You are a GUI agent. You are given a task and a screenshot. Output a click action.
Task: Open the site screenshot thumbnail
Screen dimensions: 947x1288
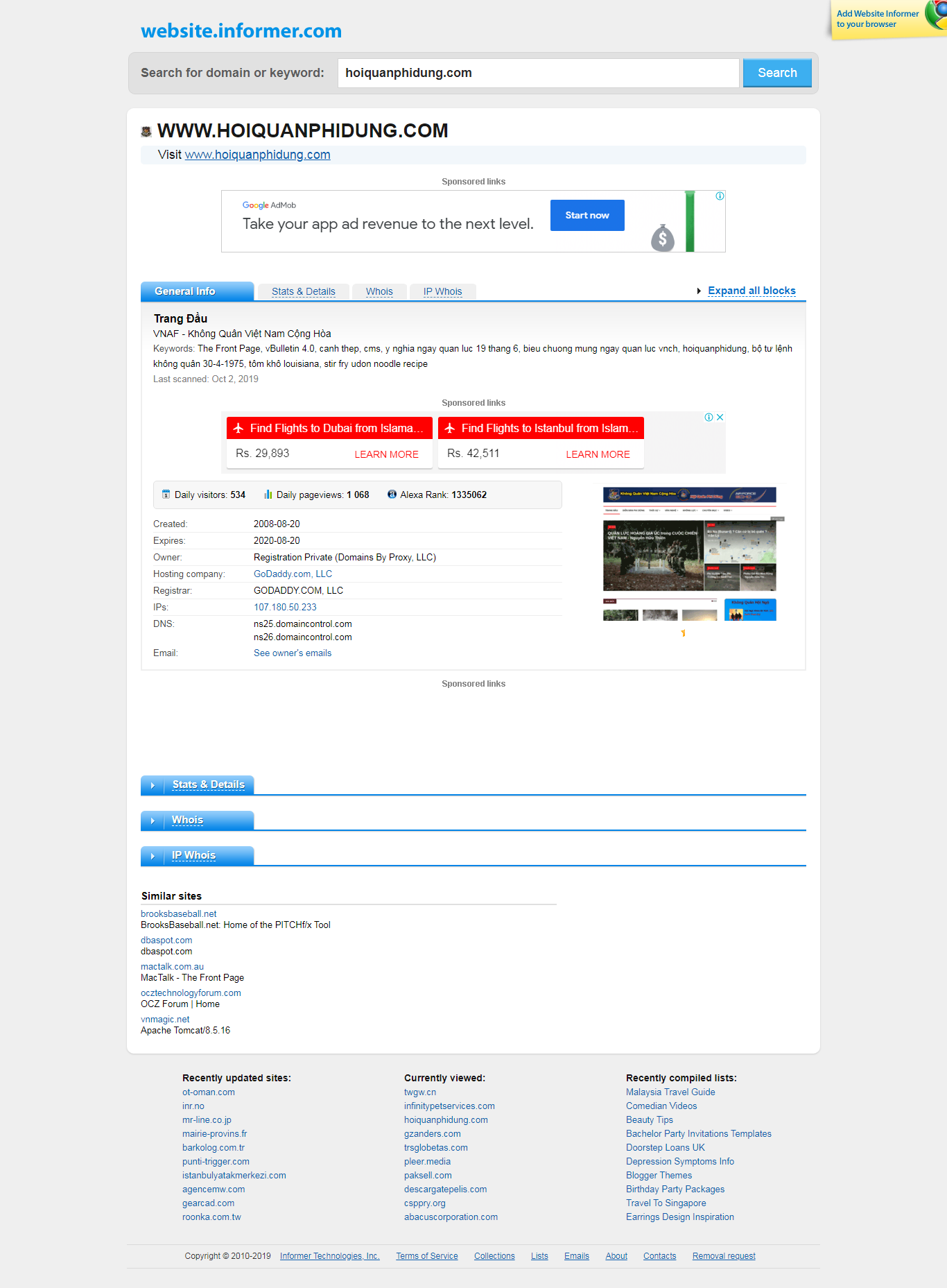690,553
